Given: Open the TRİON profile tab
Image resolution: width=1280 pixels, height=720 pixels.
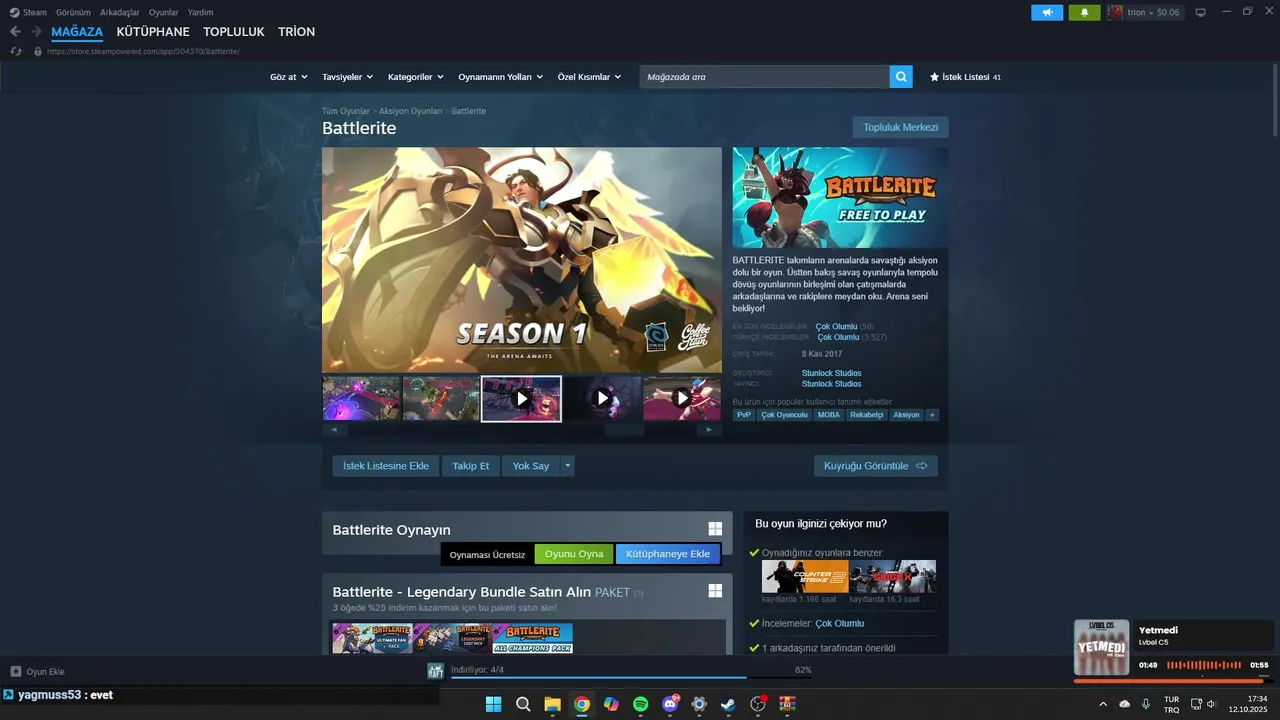Looking at the screenshot, I should [297, 32].
